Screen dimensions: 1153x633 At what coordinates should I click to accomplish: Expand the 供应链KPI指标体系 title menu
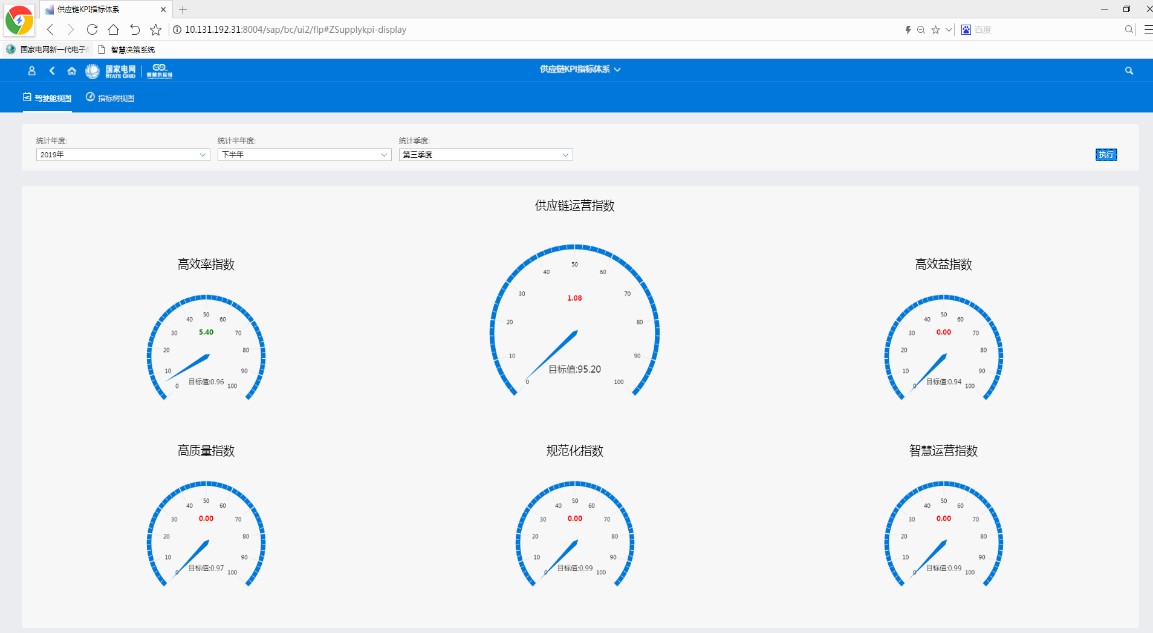click(580, 70)
